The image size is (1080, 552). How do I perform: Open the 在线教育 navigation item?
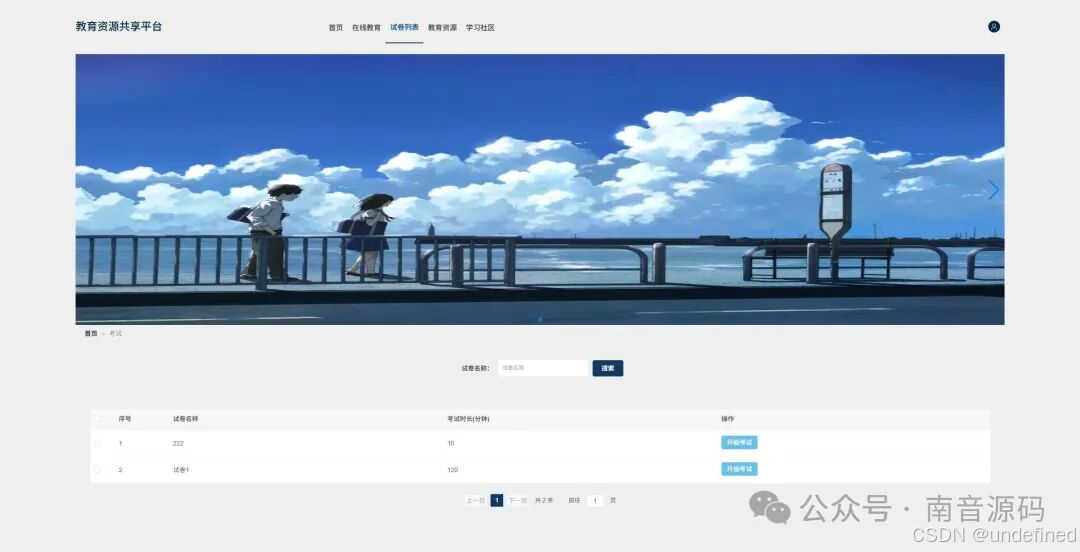point(366,28)
